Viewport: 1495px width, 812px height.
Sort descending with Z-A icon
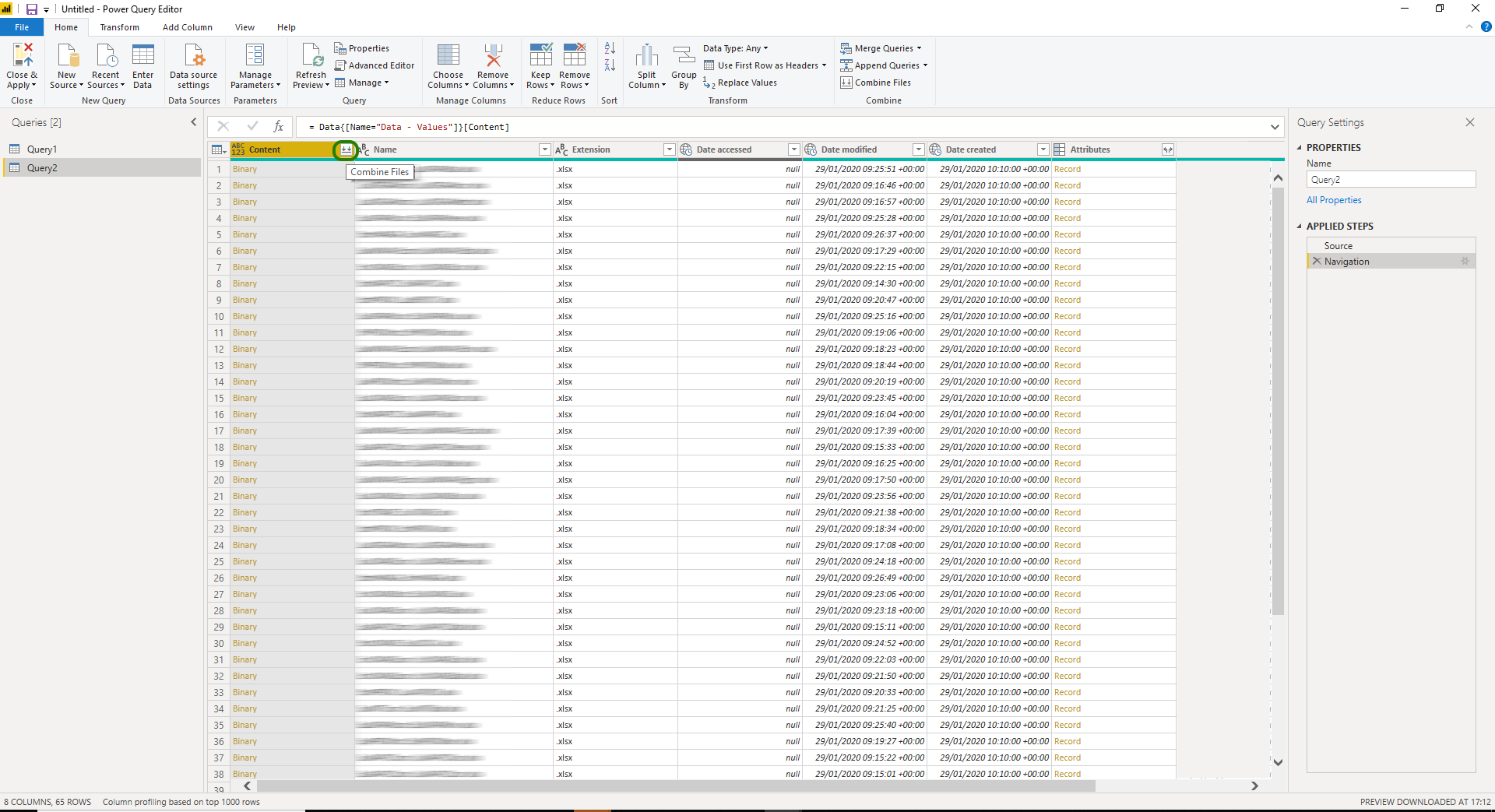point(610,65)
